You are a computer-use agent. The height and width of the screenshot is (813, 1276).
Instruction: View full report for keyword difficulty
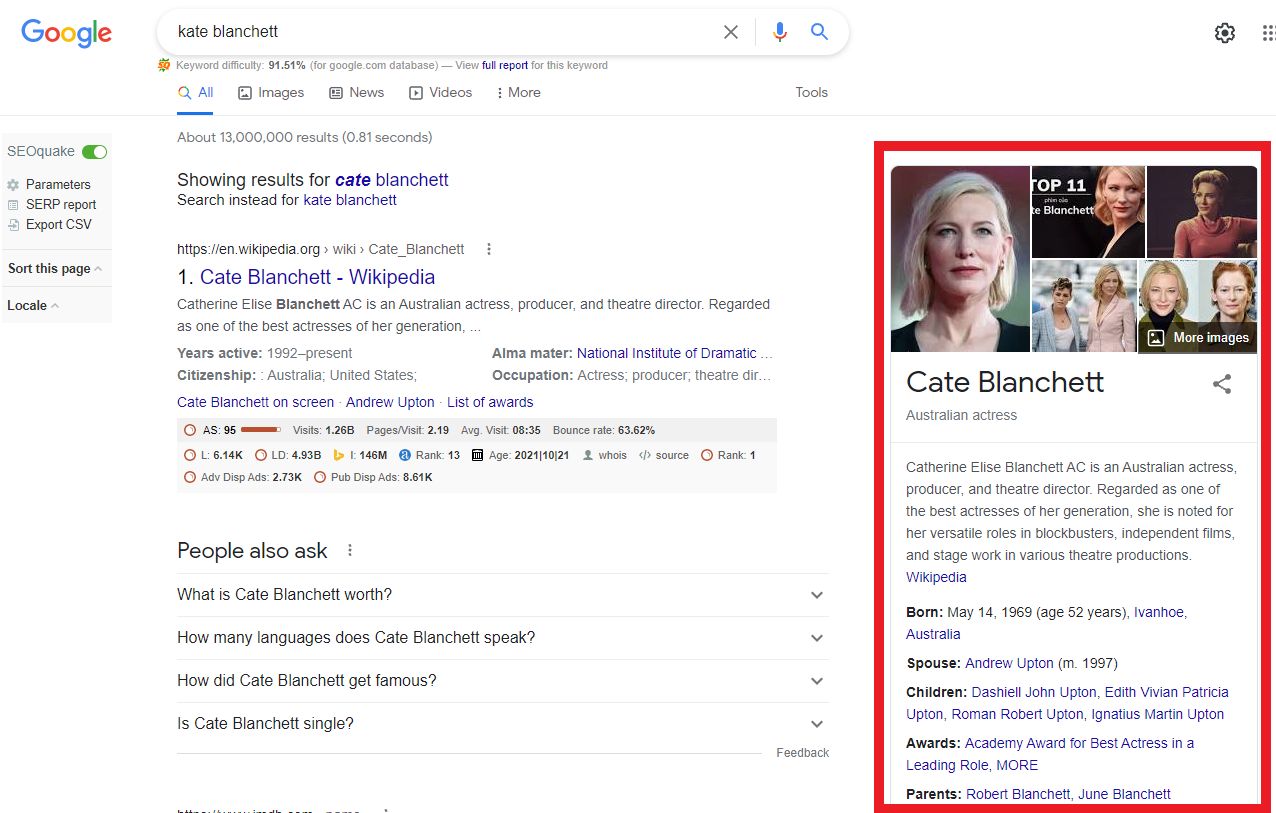(505, 66)
